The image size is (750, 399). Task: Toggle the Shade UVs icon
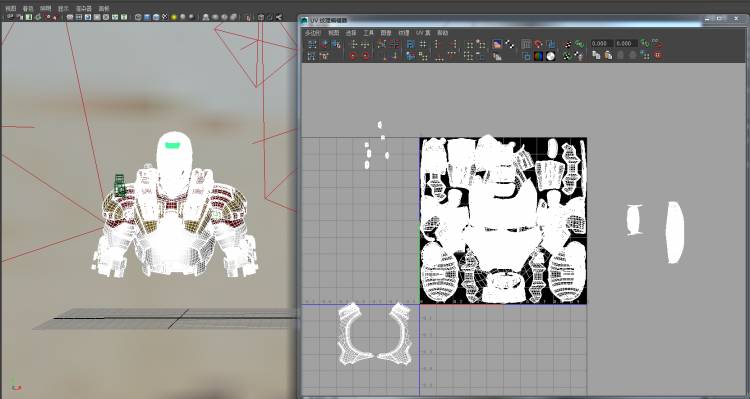tap(551, 44)
